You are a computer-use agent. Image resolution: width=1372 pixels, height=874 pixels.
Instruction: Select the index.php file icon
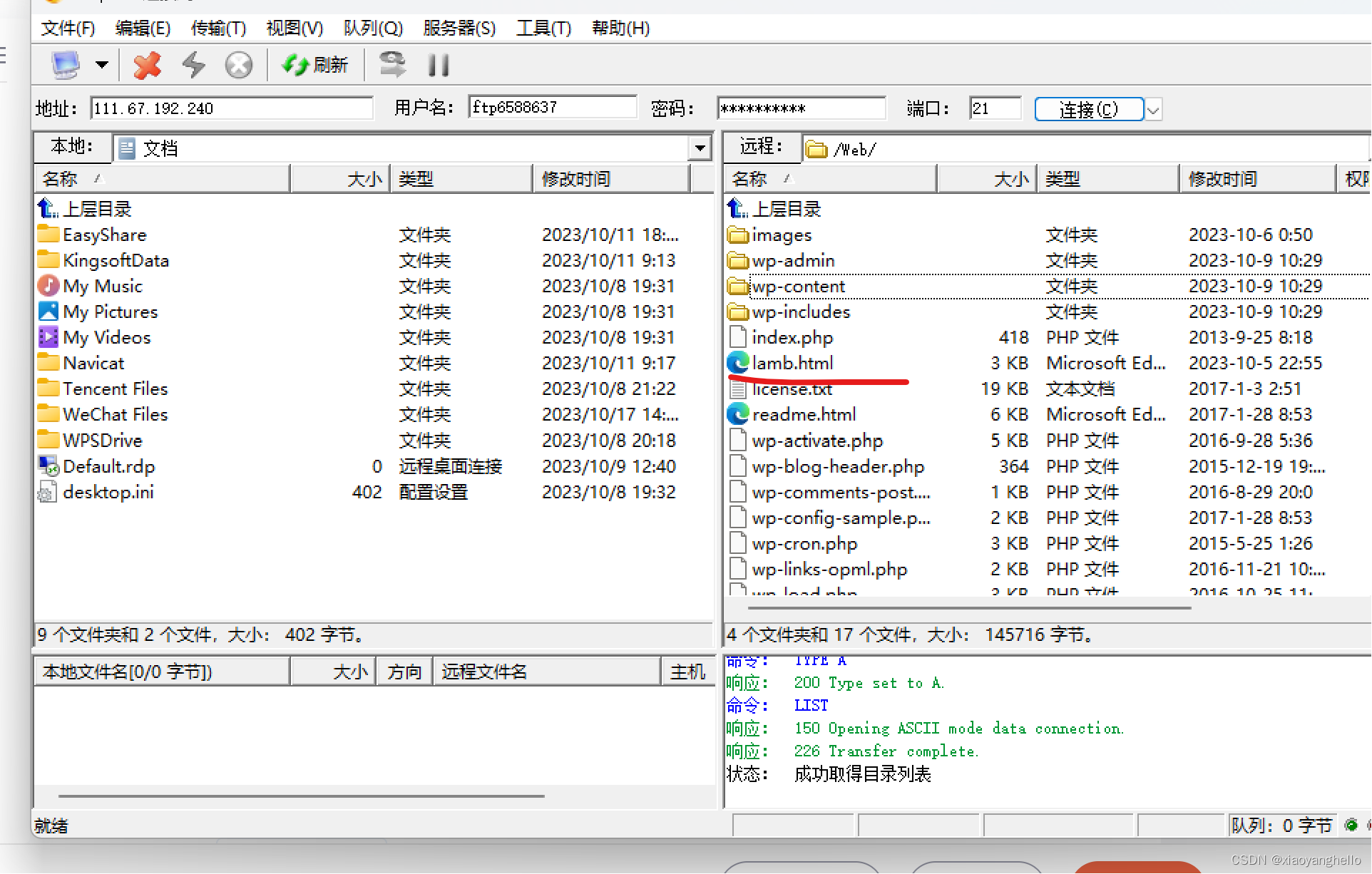(738, 336)
